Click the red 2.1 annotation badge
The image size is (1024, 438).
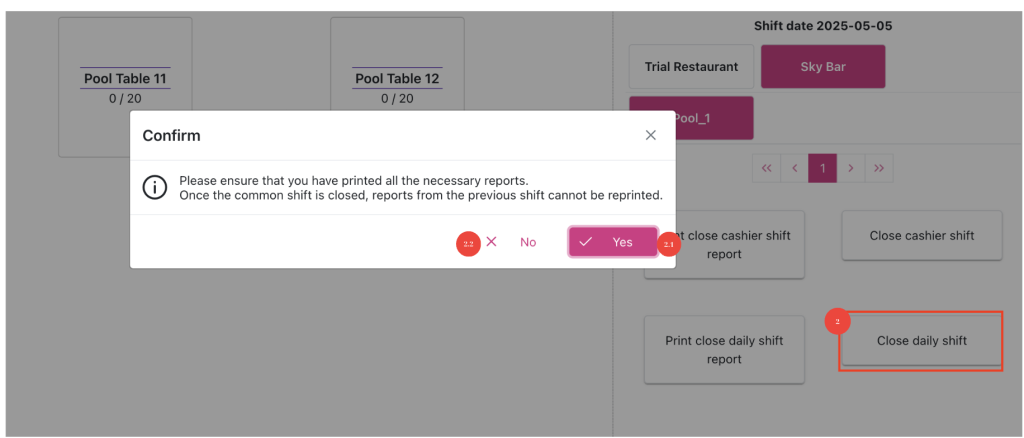pos(669,244)
